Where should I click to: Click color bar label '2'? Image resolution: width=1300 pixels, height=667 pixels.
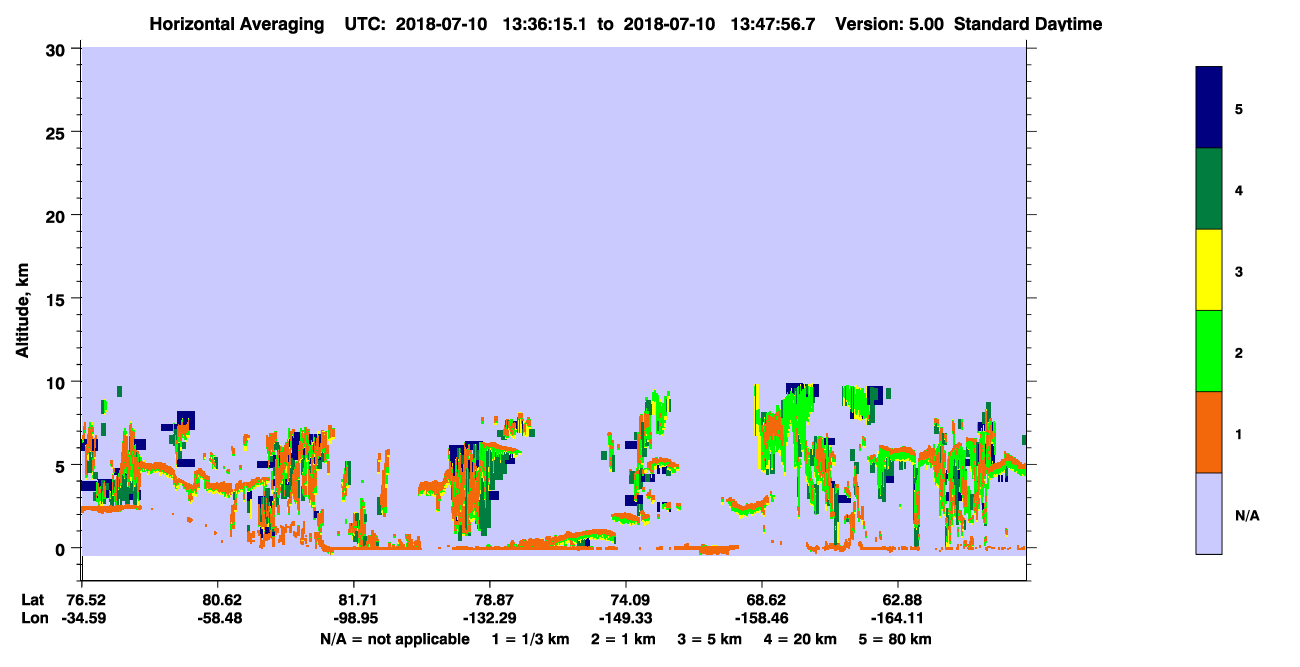[1239, 352]
